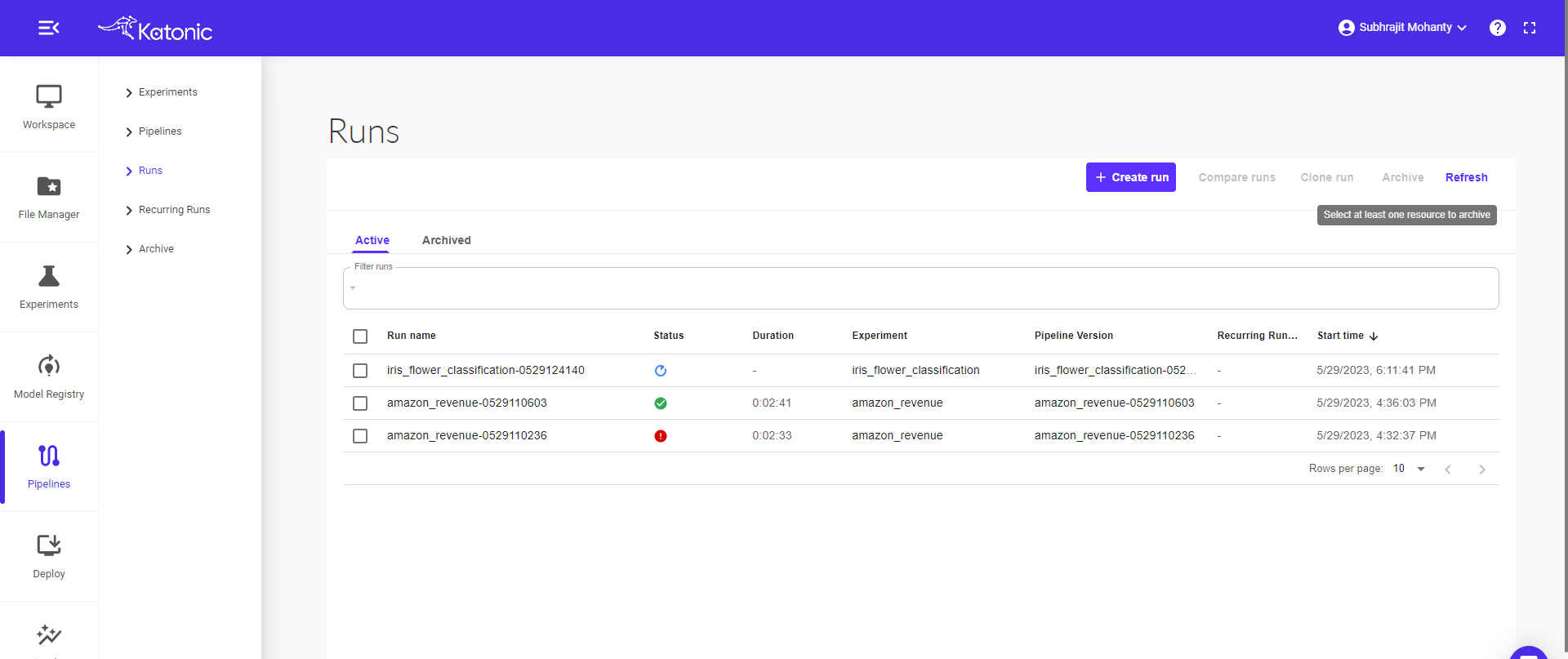Open iris_flower_classification experiment link
Viewport: 1568px width, 659px height.
click(915, 370)
